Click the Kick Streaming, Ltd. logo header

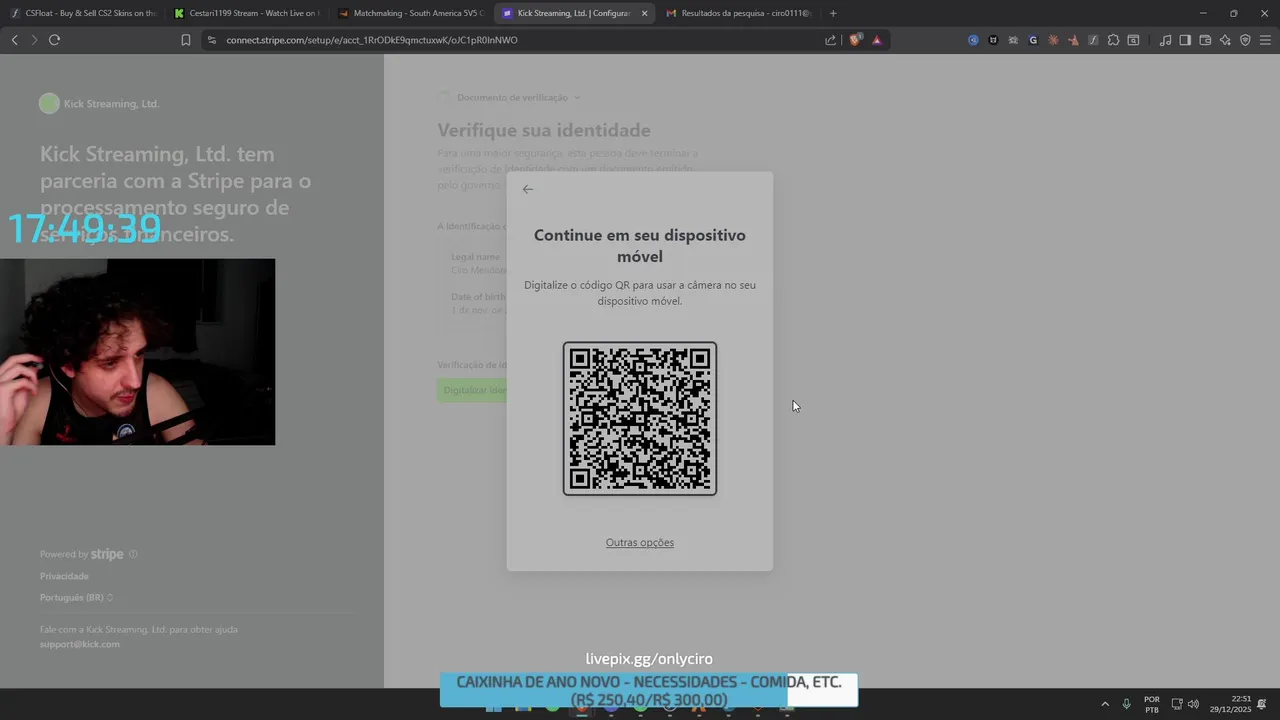99,103
